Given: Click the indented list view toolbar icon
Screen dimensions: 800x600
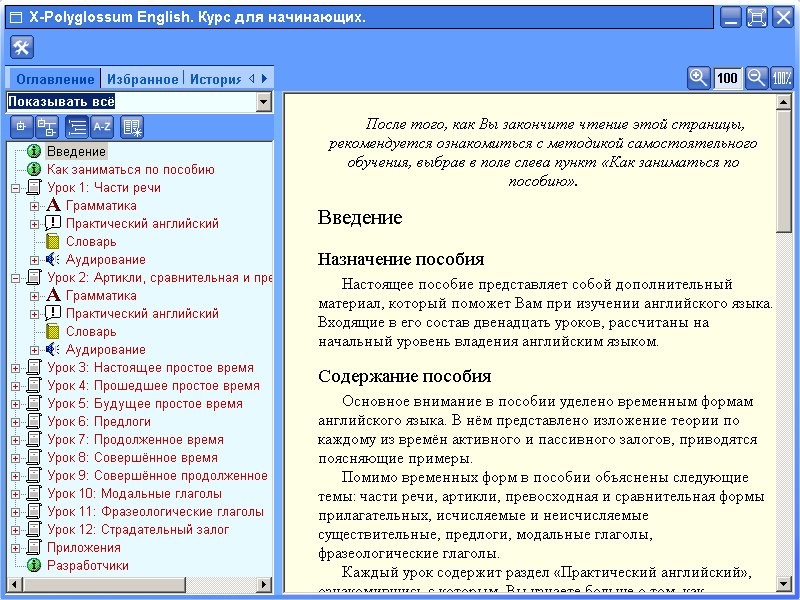Looking at the screenshot, I should 77,127.
